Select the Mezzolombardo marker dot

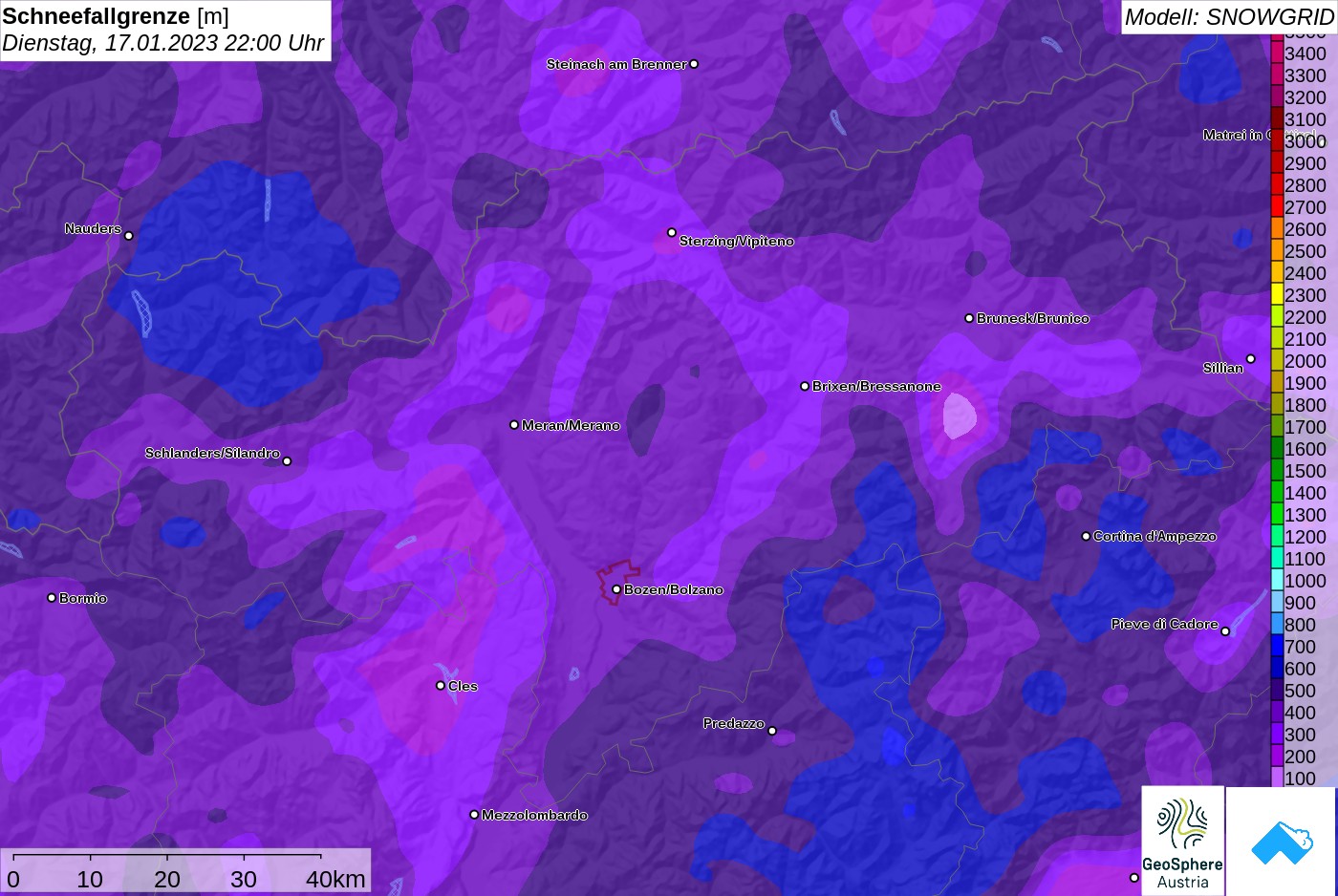click(474, 815)
